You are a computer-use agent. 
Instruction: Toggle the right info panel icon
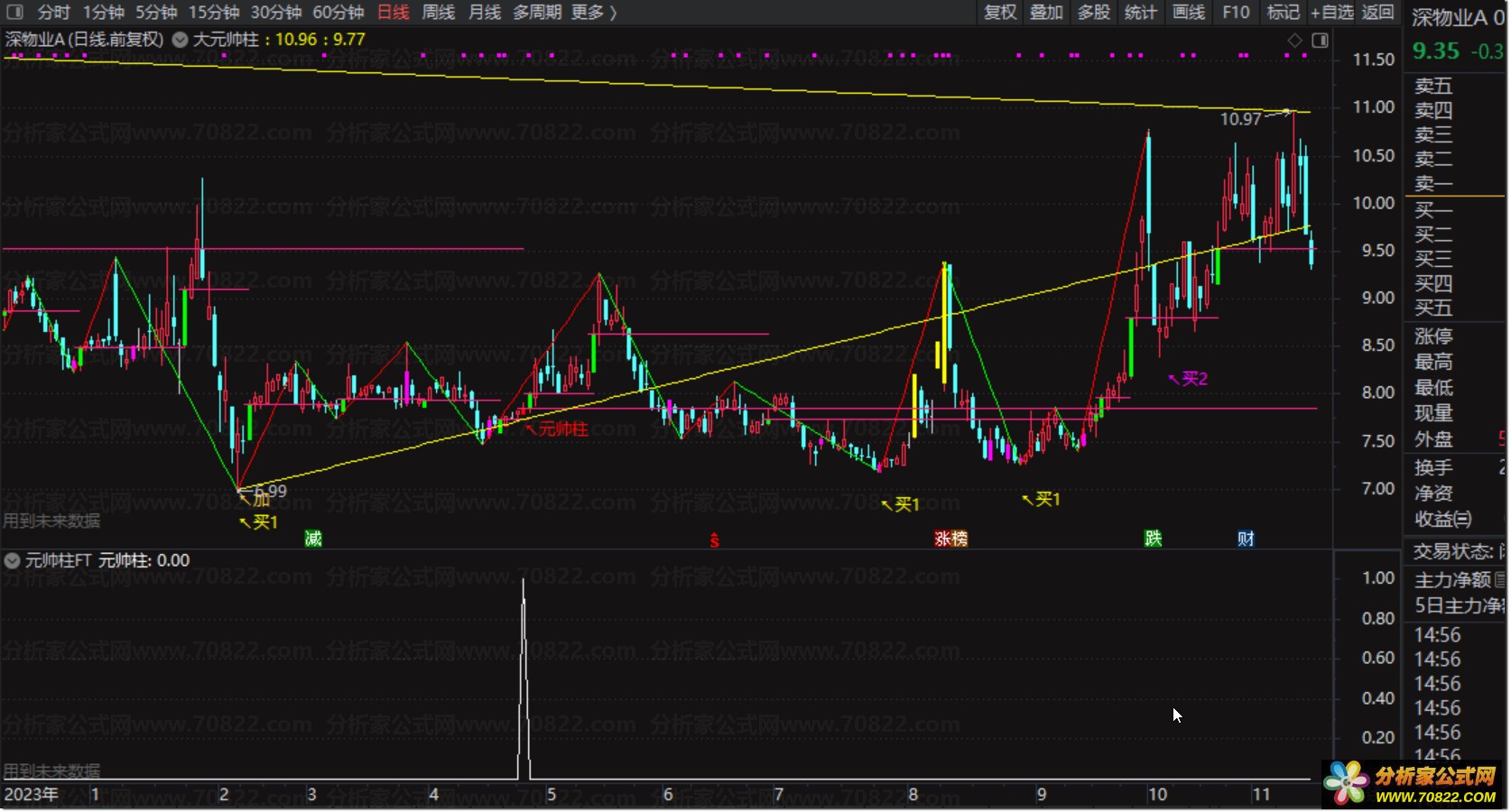tap(1320, 41)
